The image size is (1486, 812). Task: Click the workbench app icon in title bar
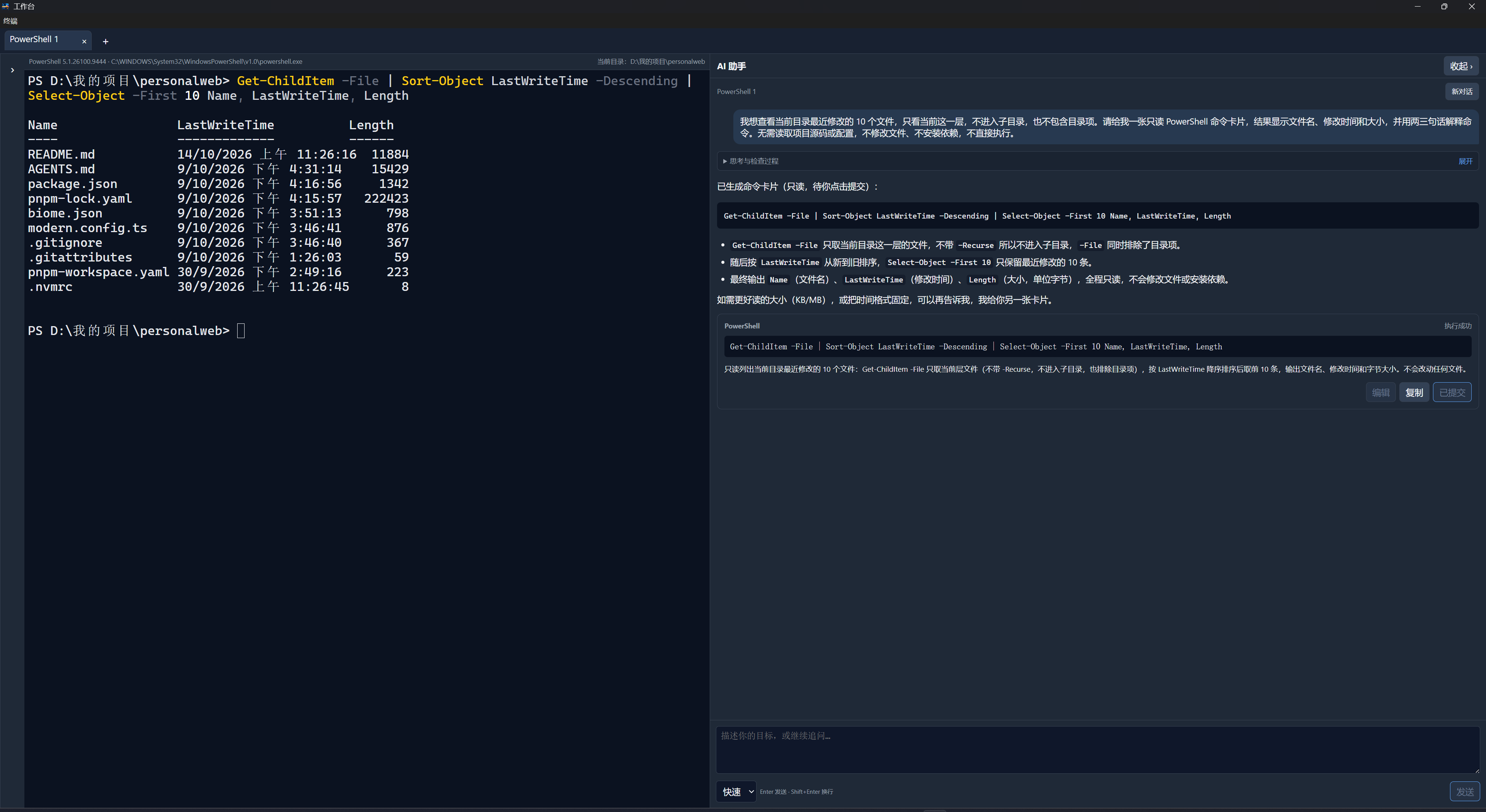pyautogui.click(x=6, y=6)
